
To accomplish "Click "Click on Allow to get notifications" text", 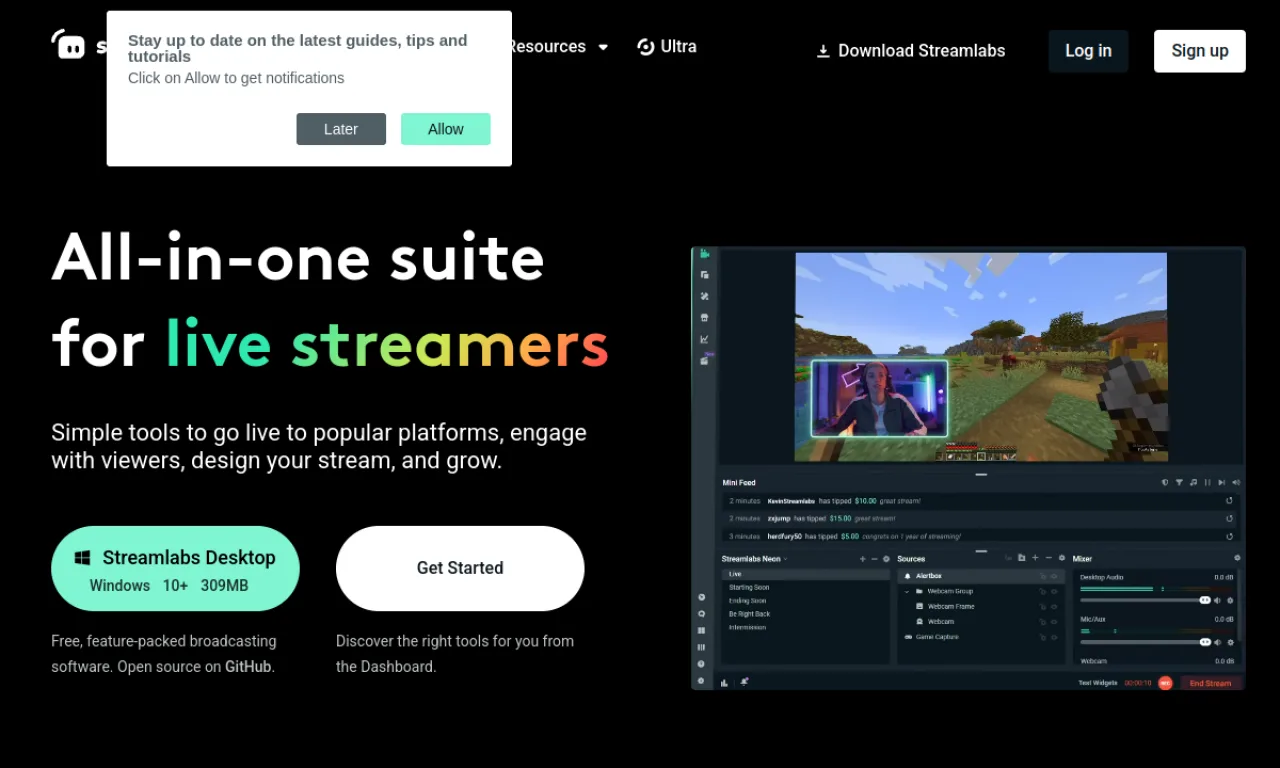I will pos(236,78).
